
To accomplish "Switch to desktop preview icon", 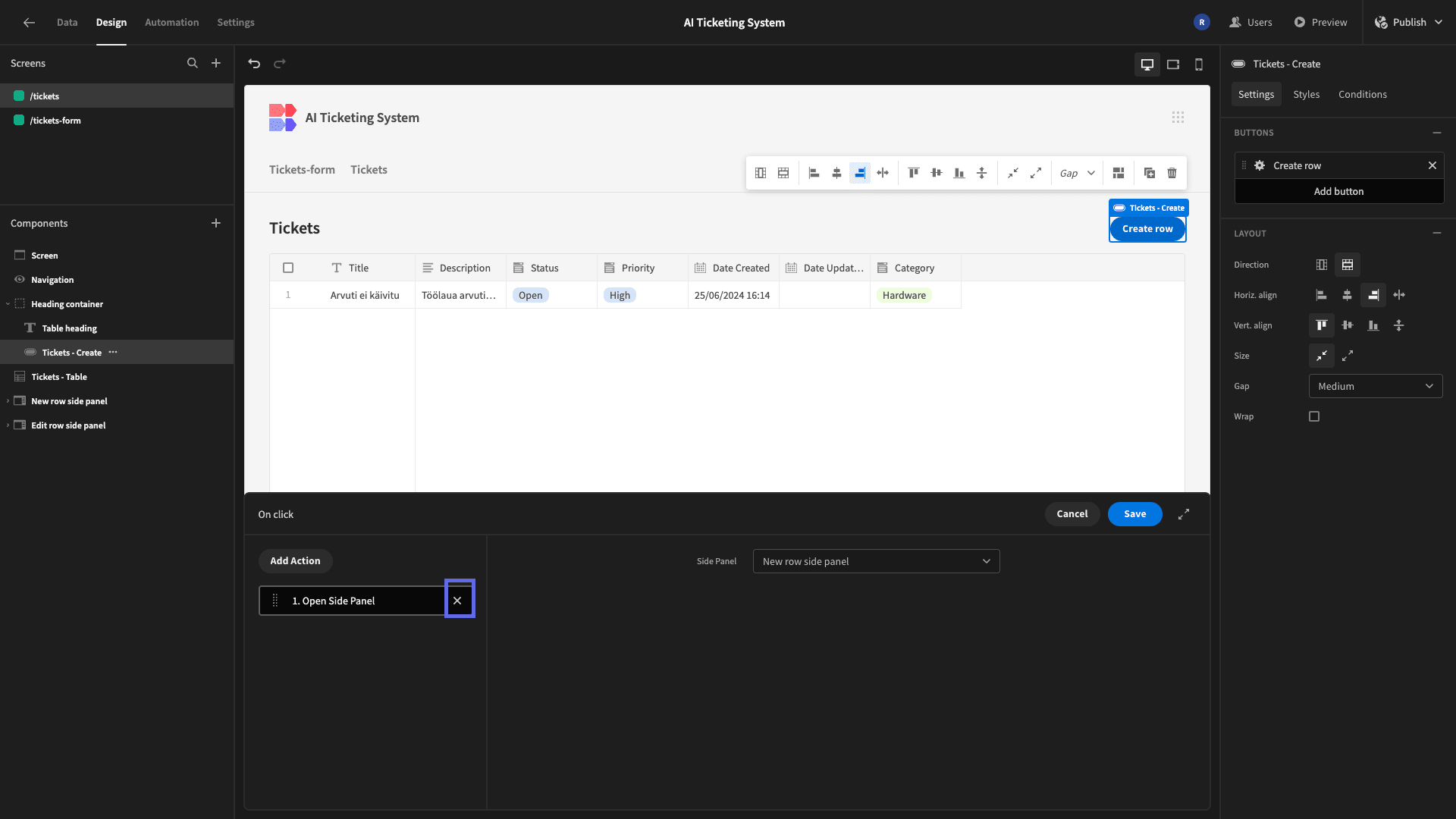I will coord(1147,64).
